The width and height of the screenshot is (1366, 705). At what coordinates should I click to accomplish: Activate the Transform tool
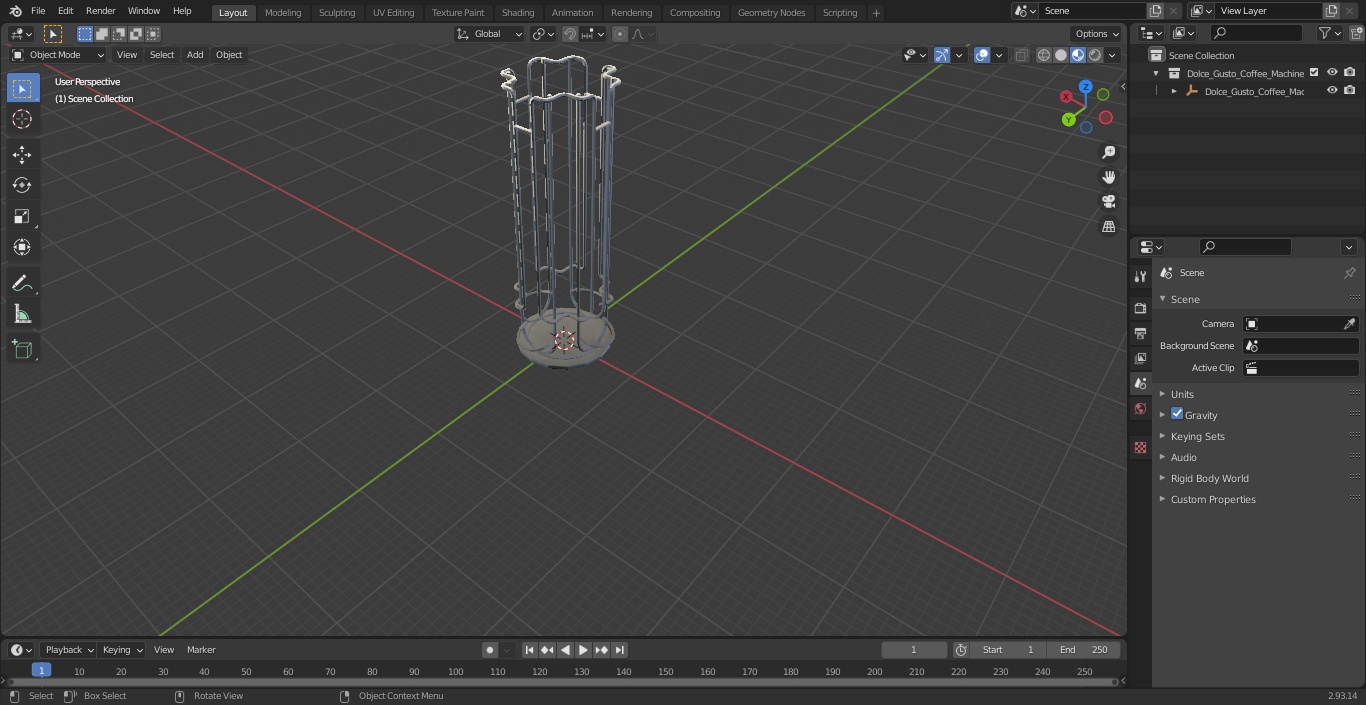coord(22,247)
